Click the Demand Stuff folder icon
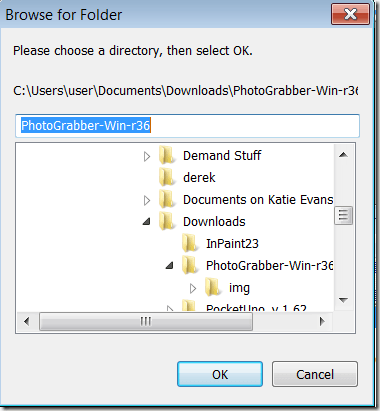The width and height of the screenshot is (380, 411). [167, 155]
